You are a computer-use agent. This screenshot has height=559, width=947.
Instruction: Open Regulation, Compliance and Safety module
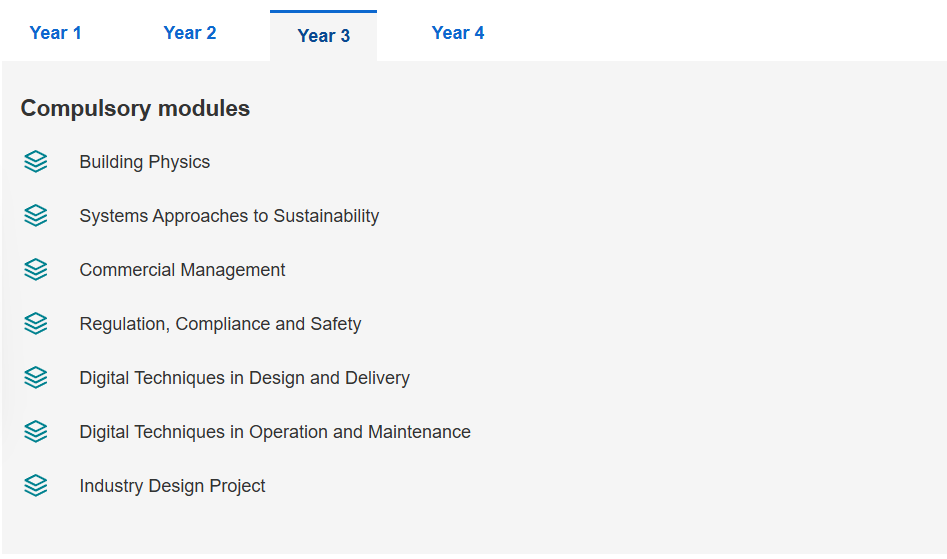click(220, 324)
